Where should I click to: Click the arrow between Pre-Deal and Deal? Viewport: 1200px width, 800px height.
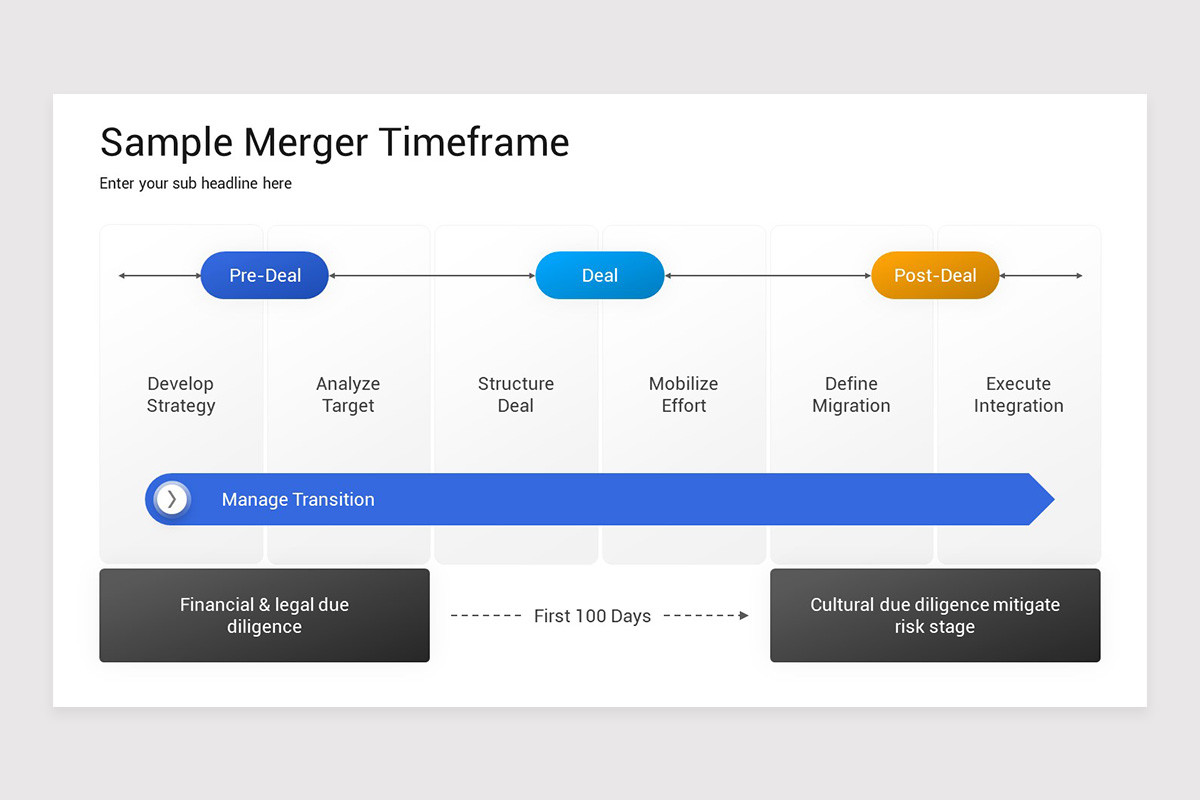[432, 275]
